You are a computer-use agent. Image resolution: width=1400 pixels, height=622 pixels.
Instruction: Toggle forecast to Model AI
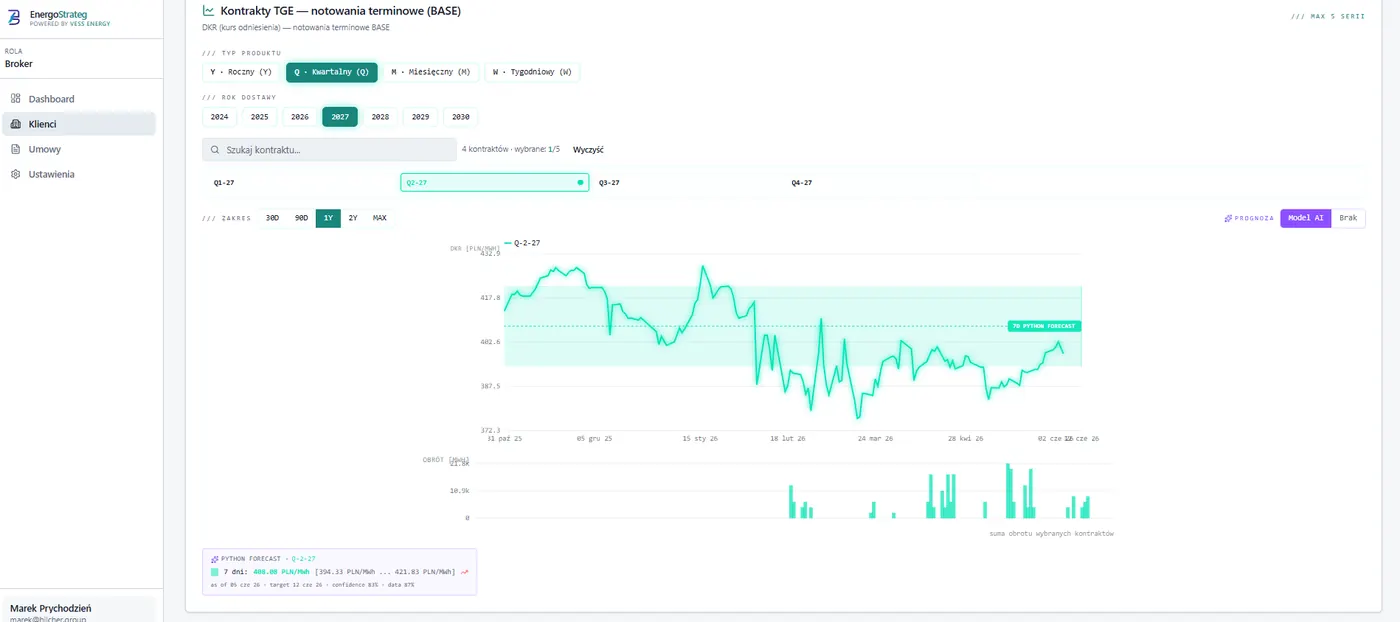(x=1305, y=218)
